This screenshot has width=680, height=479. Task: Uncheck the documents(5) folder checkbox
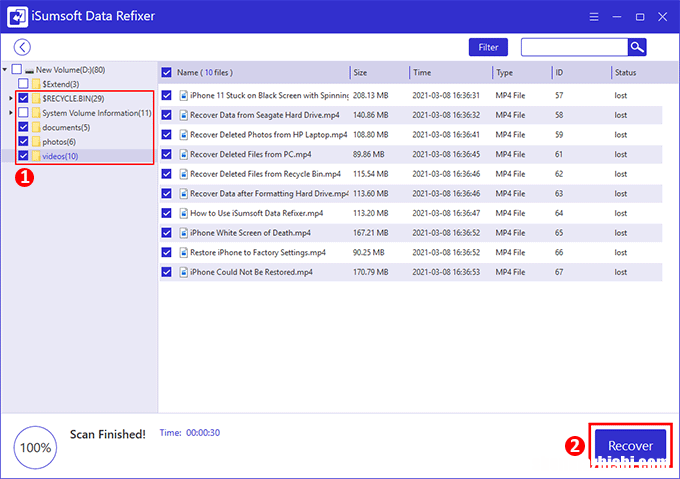[23, 128]
